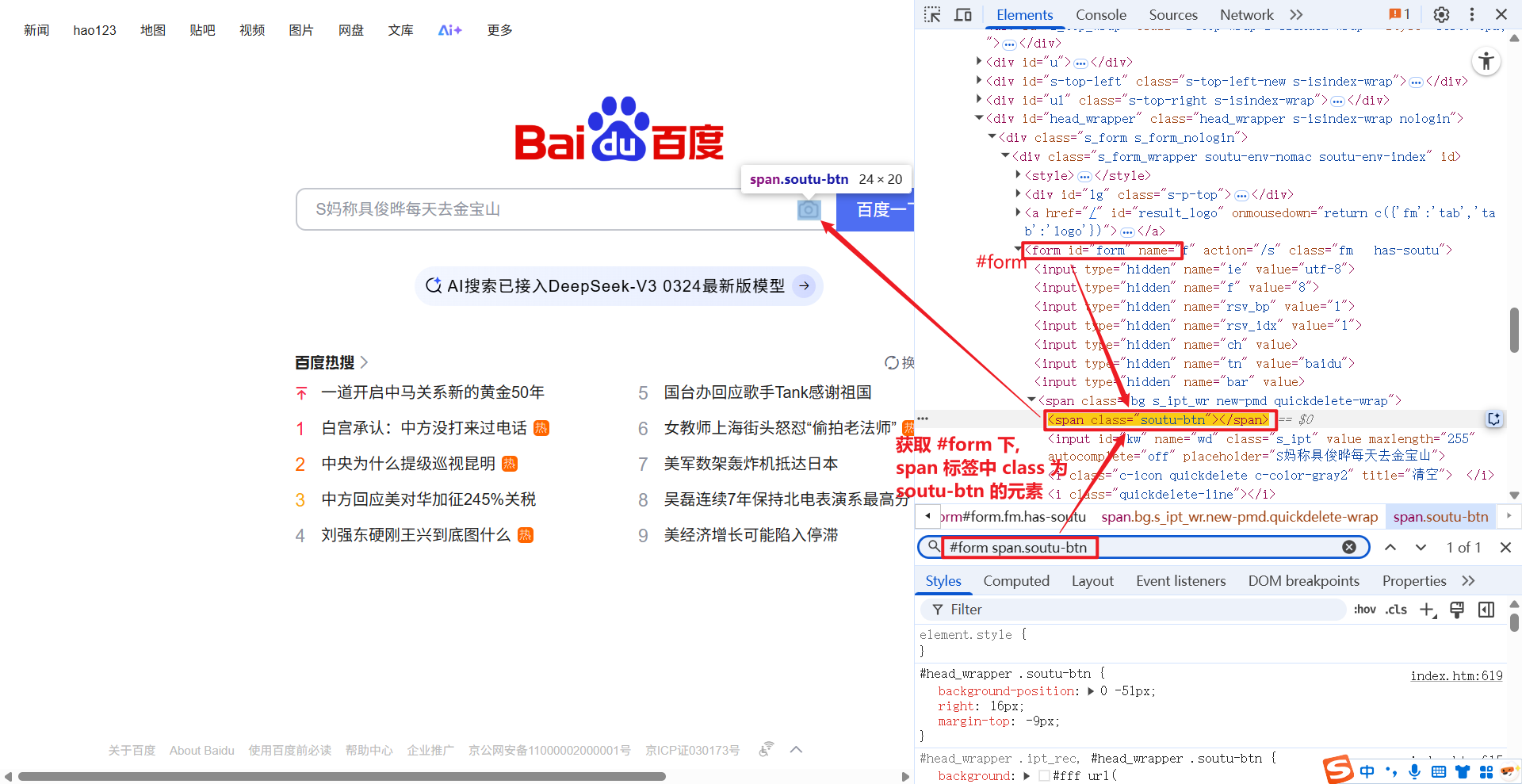The image size is (1522, 784).
Task: Go to previous search result arrow
Action: point(1390,547)
